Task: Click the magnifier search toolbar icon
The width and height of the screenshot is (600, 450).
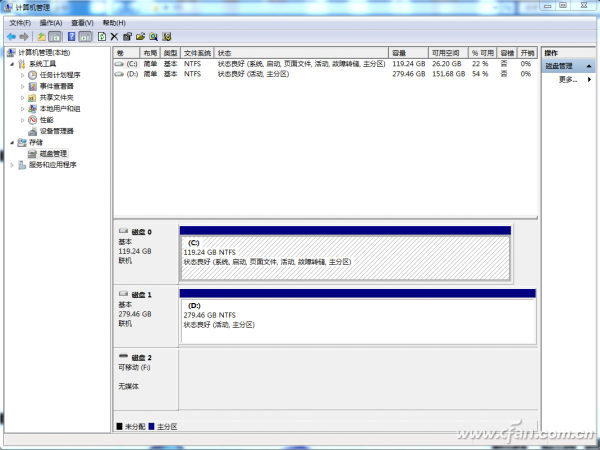Action: click(153, 37)
